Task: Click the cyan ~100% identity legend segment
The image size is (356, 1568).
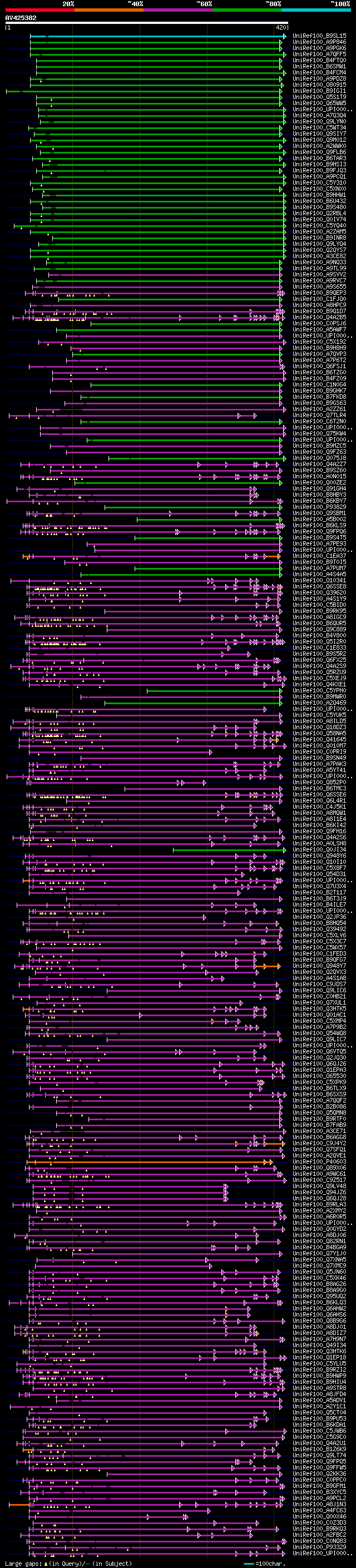Action: [317, 10]
